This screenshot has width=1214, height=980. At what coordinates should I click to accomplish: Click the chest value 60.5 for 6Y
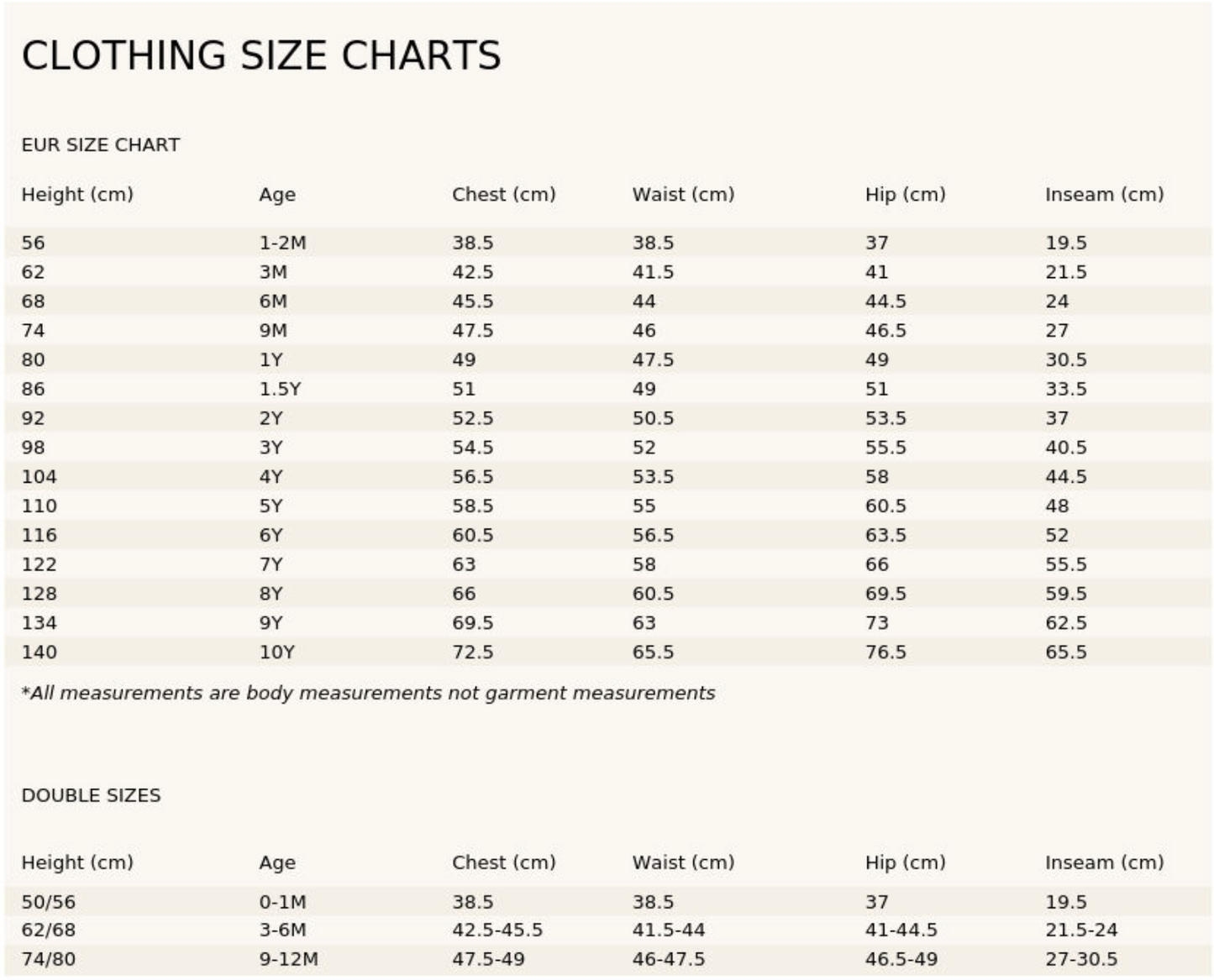click(x=472, y=535)
